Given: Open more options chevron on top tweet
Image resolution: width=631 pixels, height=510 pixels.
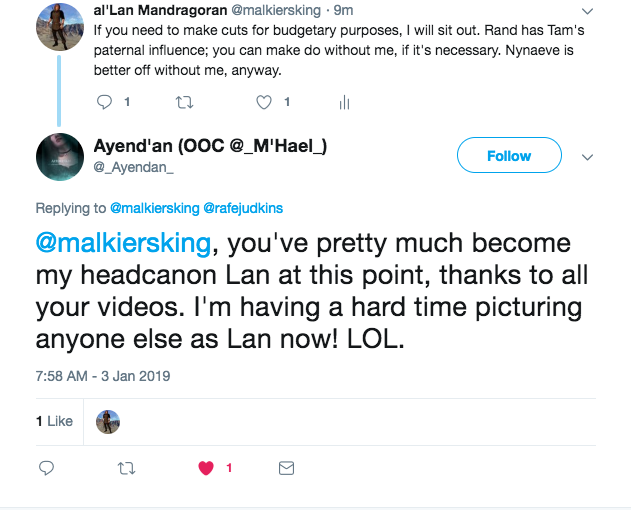Looking at the screenshot, I should pyautogui.click(x=587, y=11).
